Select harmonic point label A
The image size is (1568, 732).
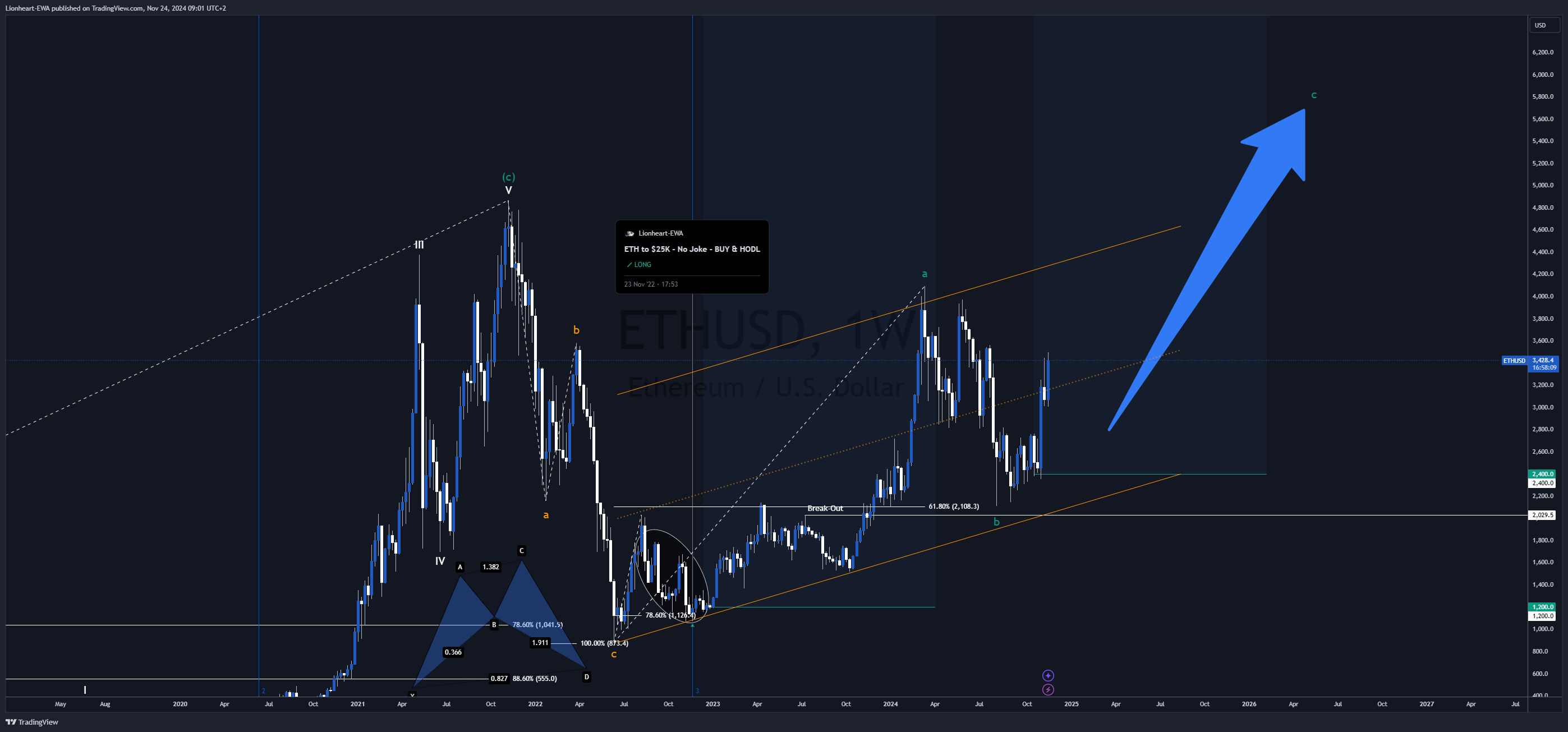pyautogui.click(x=460, y=567)
